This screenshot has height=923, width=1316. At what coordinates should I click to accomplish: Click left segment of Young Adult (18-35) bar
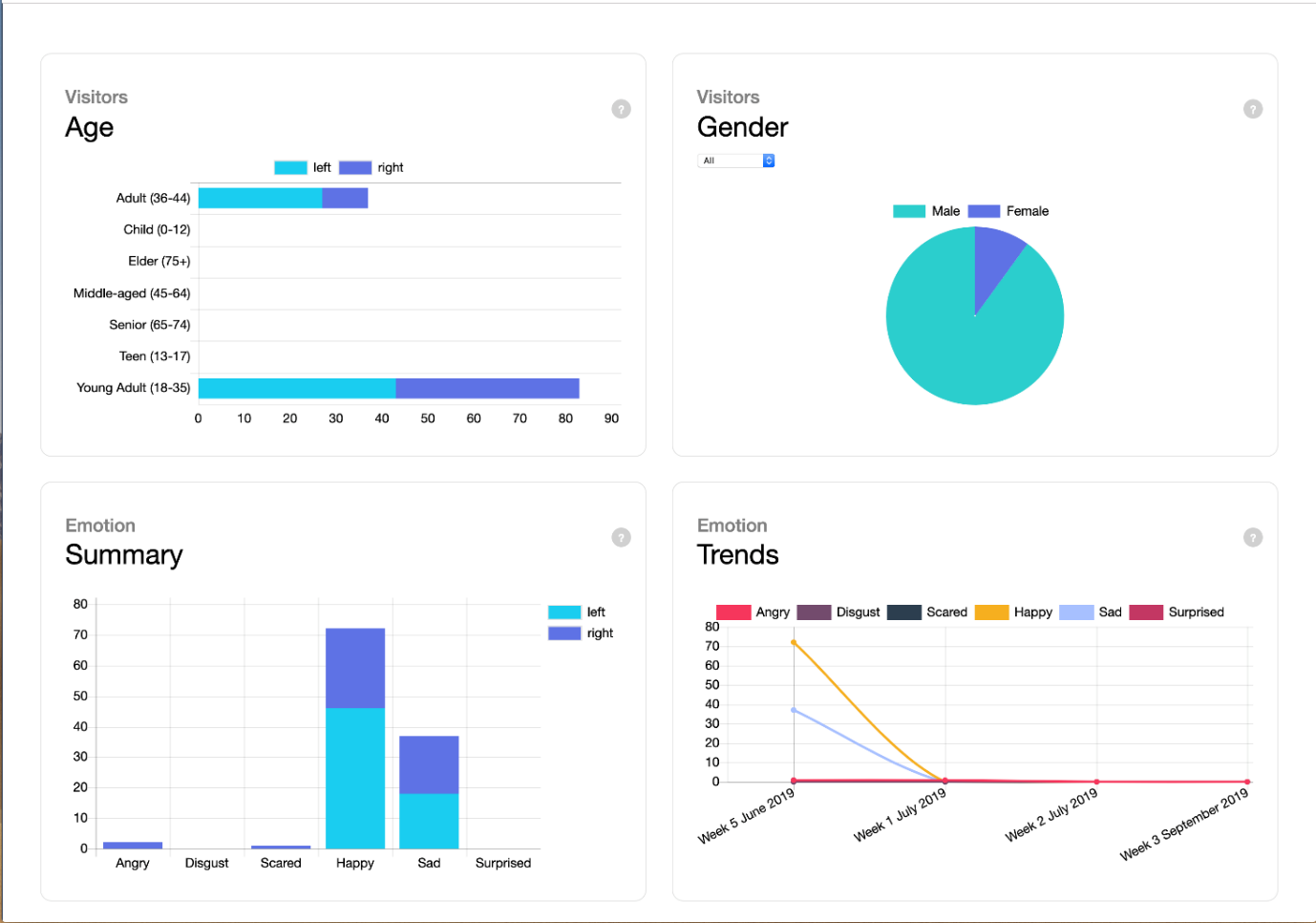point(297,388)
